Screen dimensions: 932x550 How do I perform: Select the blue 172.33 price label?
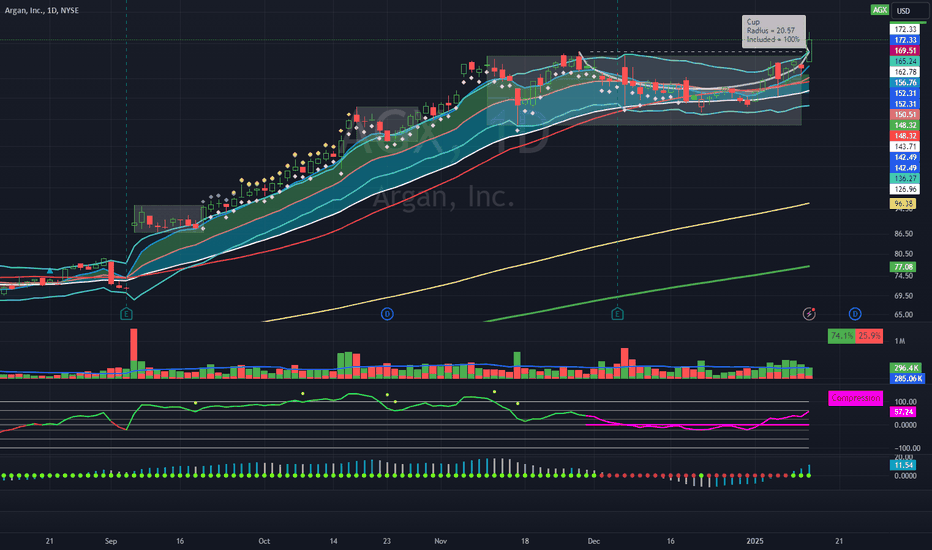pos(905,40)
